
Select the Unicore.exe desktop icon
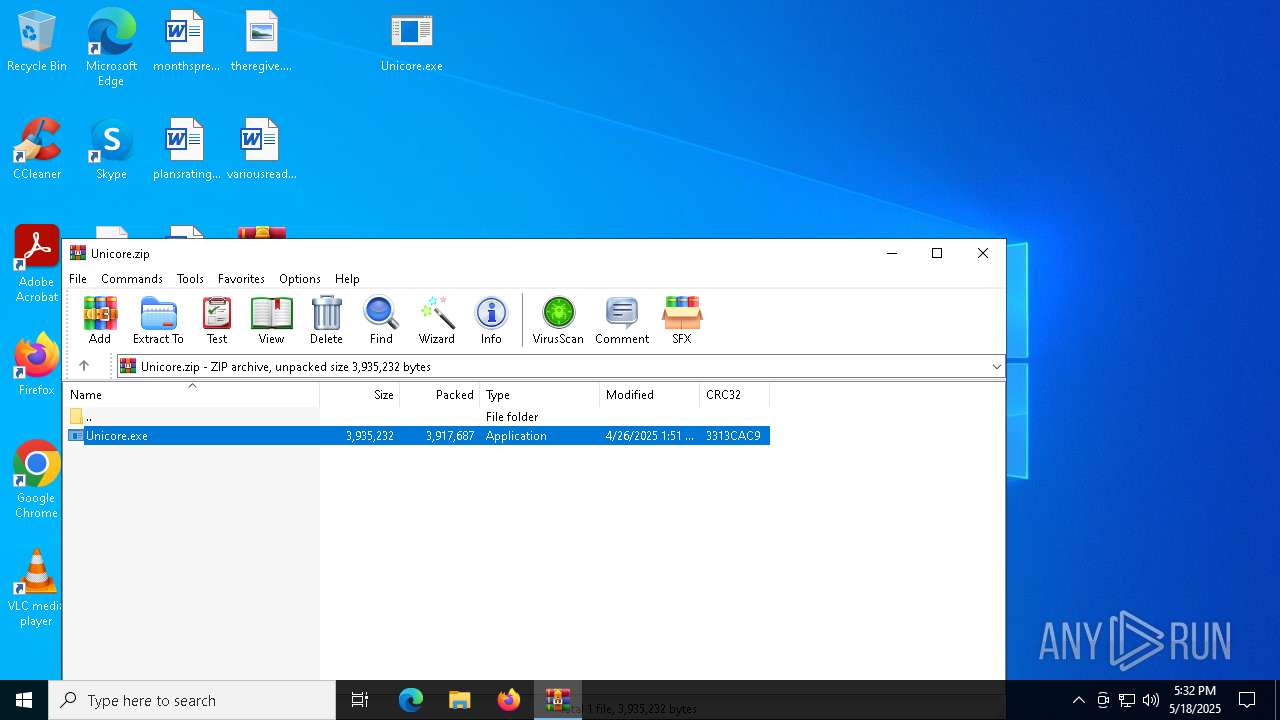411,42
